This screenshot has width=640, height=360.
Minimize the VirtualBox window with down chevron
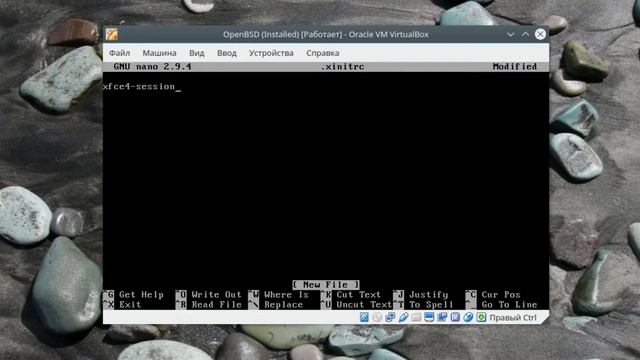[x=510, y=34]
